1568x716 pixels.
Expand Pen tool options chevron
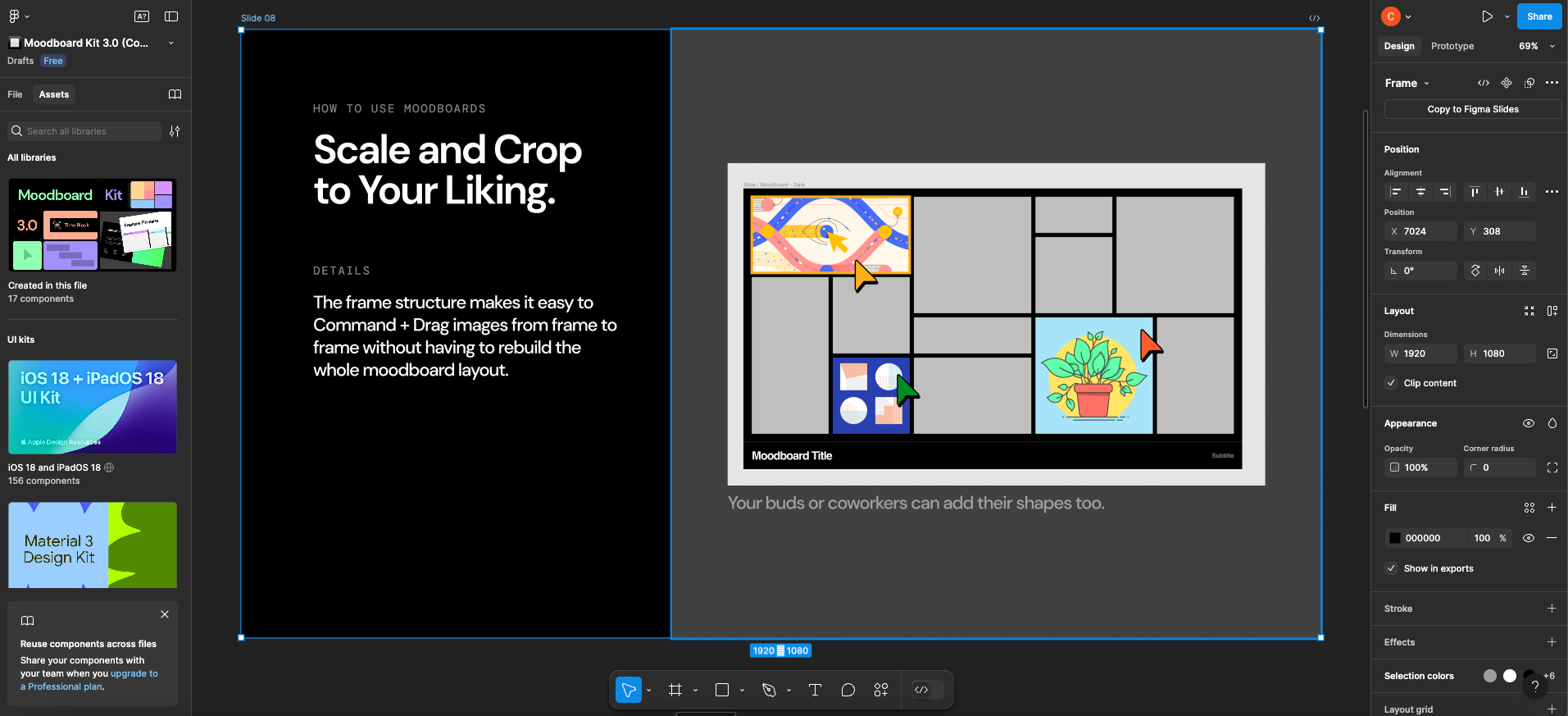[789, 691]
